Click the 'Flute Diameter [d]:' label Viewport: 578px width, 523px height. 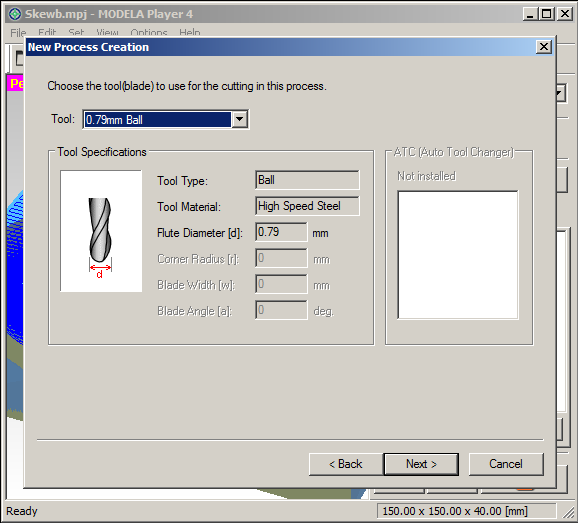pos(200,233)
